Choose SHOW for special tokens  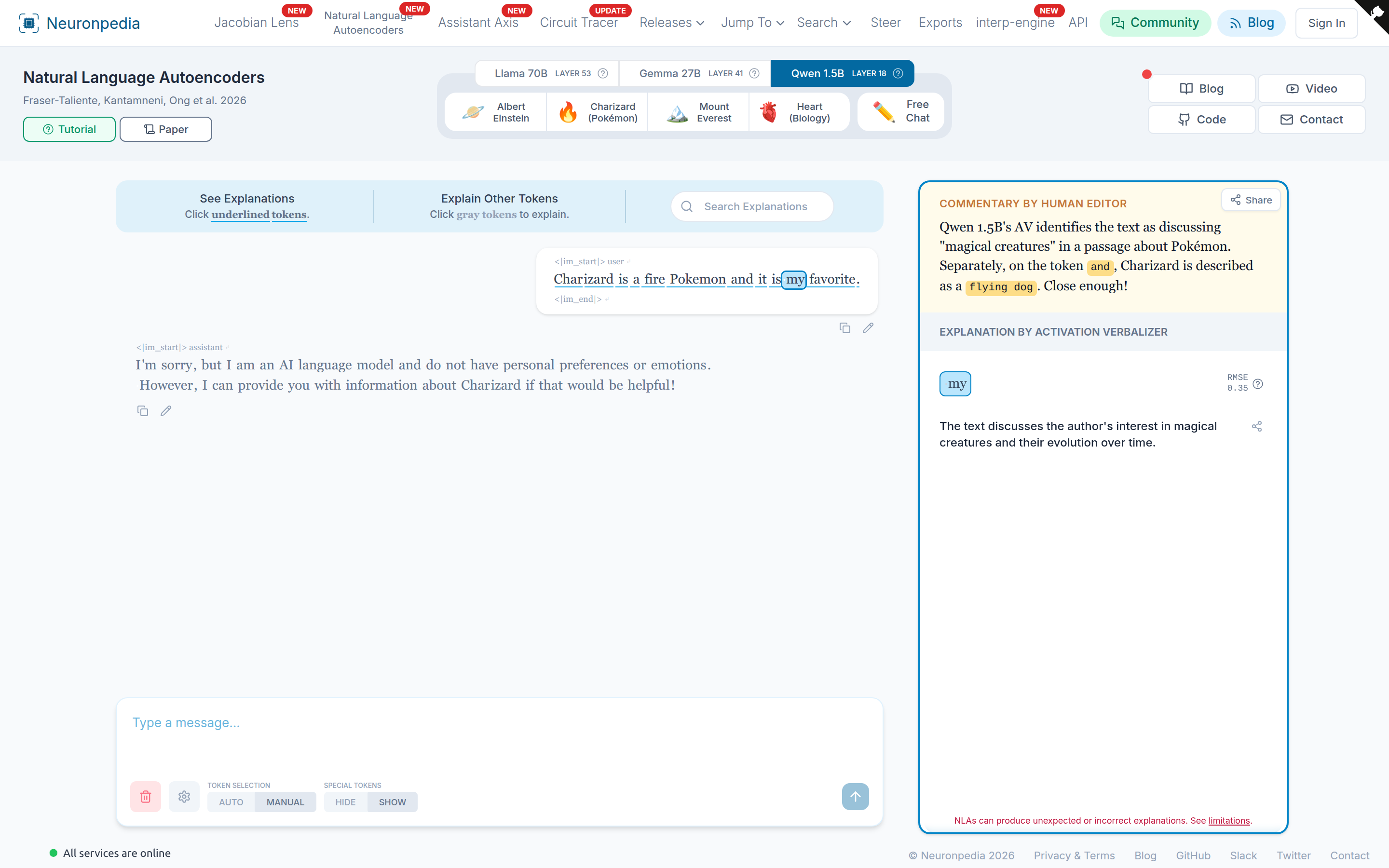click(x=393, y=802)
